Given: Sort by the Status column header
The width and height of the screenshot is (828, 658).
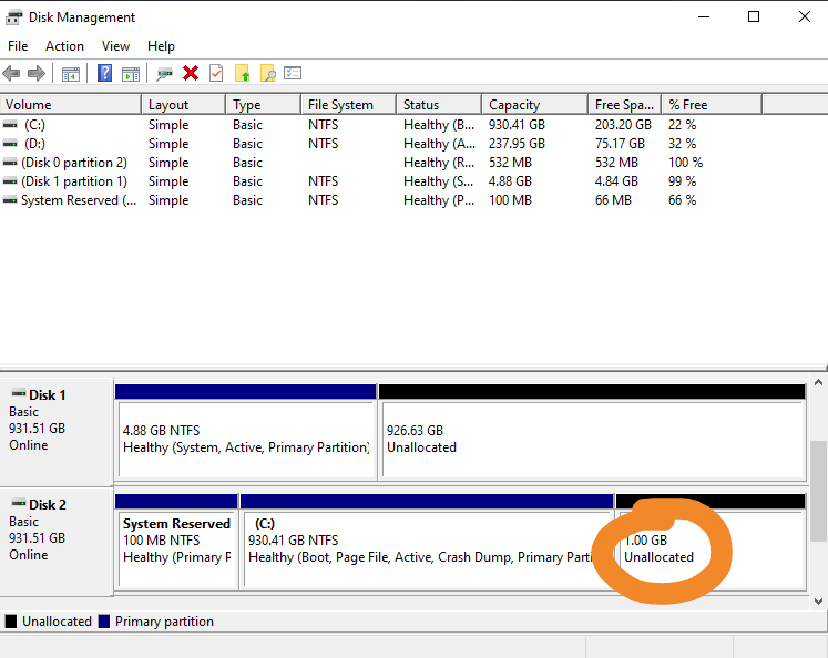Looking at the screenshot, I should [x=439, y=105].
